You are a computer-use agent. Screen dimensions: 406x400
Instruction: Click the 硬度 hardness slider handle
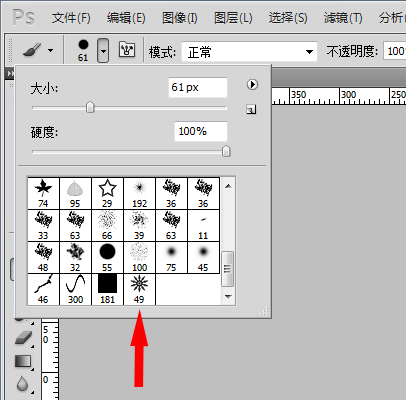(x=226, y=151)
